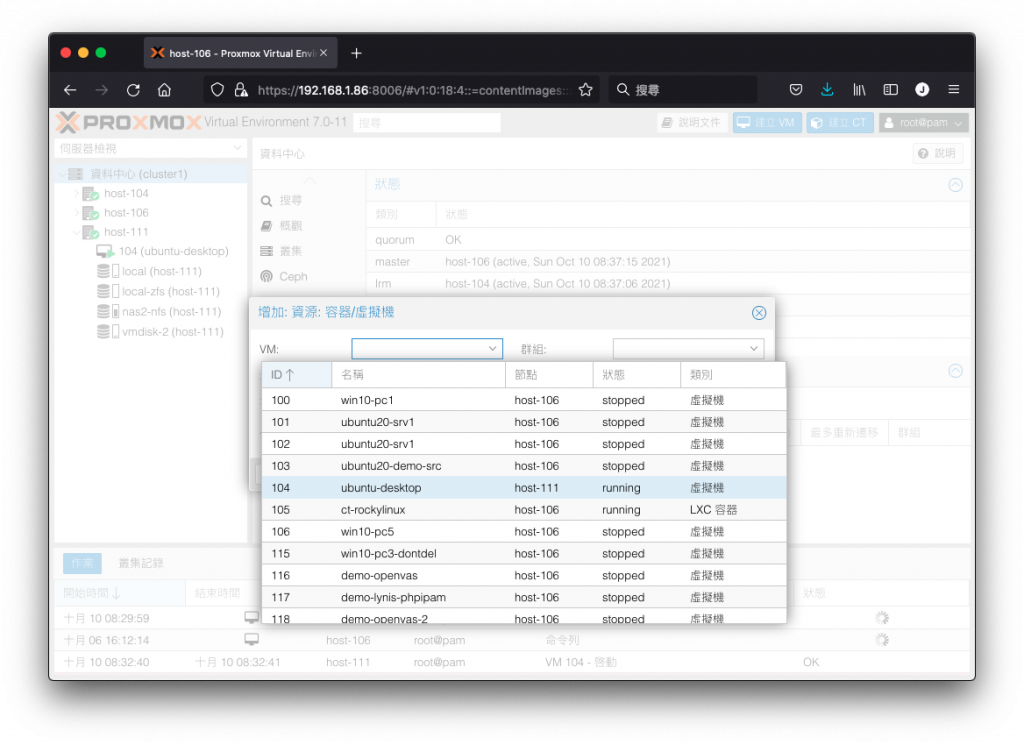Bookmark this page with the star icon
The width and height of the screenshot is (1024, 745).
[586, 90]
